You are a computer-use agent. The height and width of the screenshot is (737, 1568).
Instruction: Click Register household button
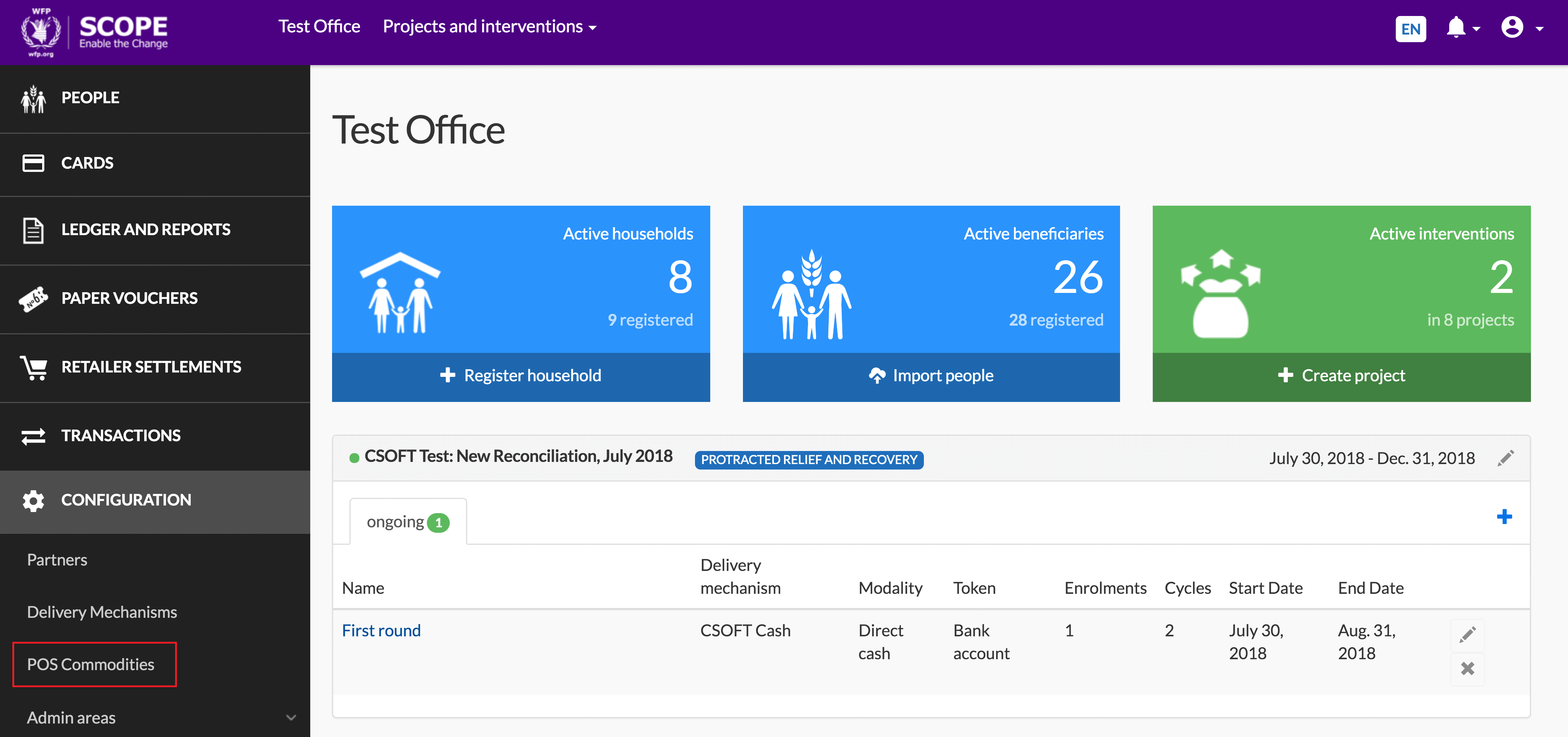tap(521, 375)
